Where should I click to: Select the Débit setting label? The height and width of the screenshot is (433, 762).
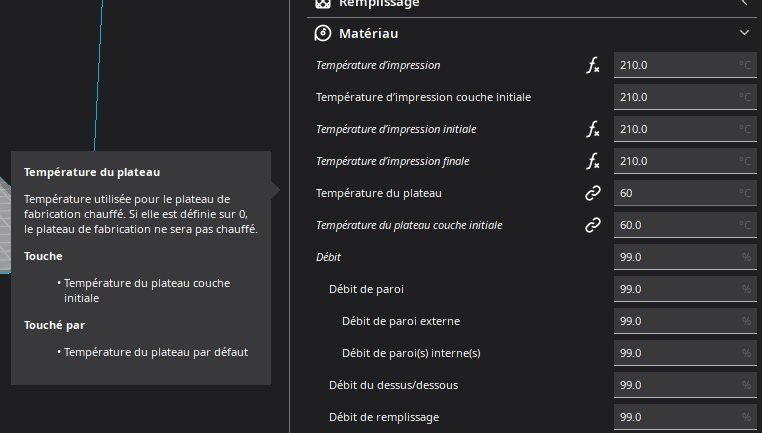pos(328,257)
